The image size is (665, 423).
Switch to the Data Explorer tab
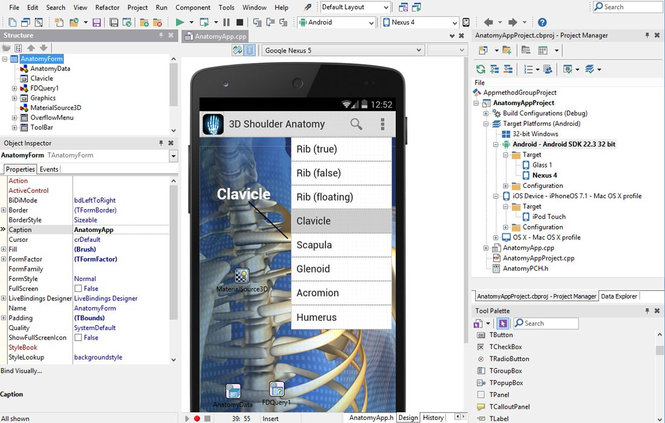[x=619, y=296]
